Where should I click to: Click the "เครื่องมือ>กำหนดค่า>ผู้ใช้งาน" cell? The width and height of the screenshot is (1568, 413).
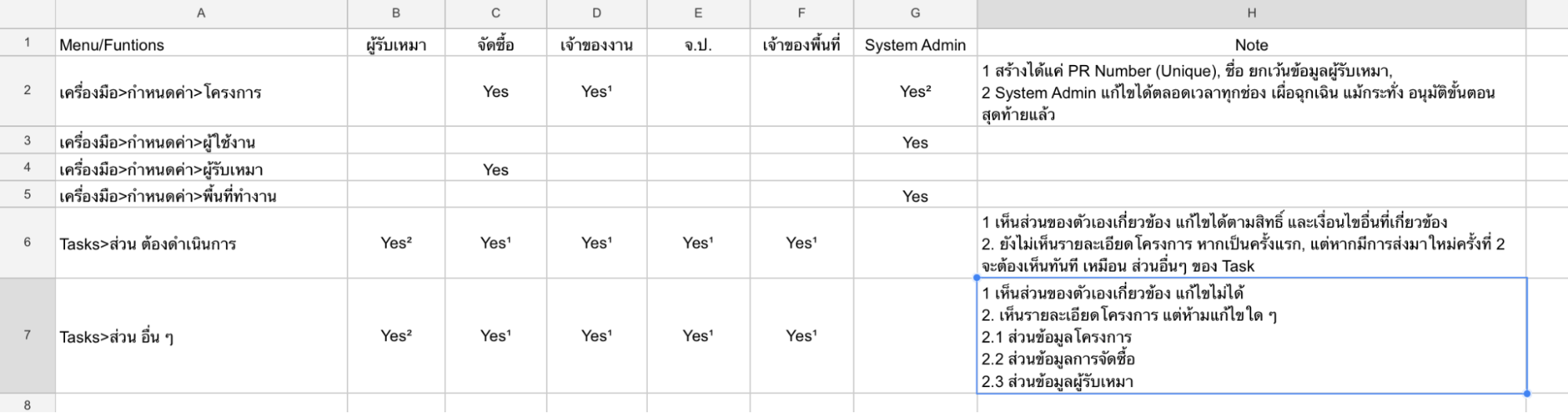click(201, 142)
